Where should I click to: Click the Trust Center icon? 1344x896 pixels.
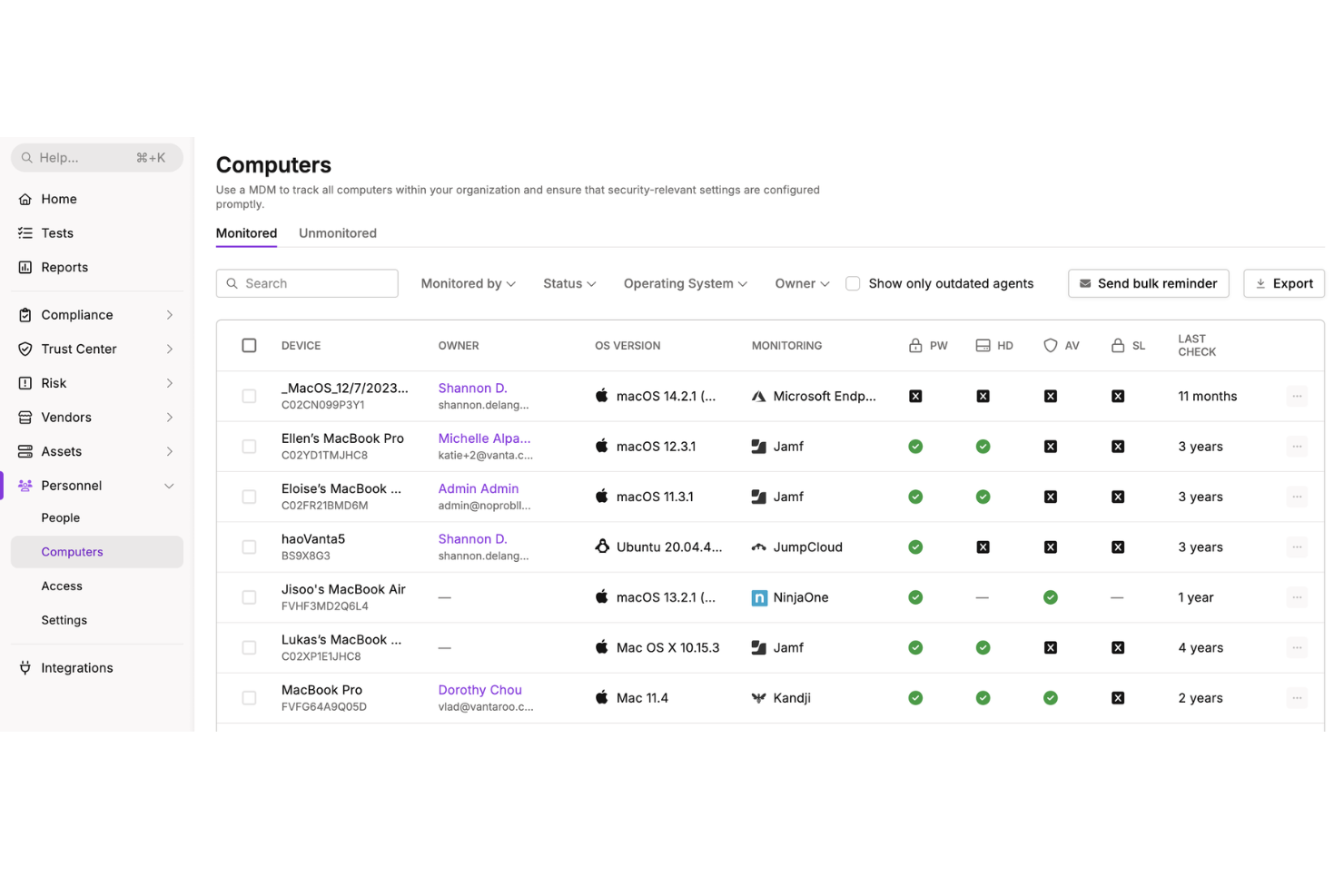point(25,349)
